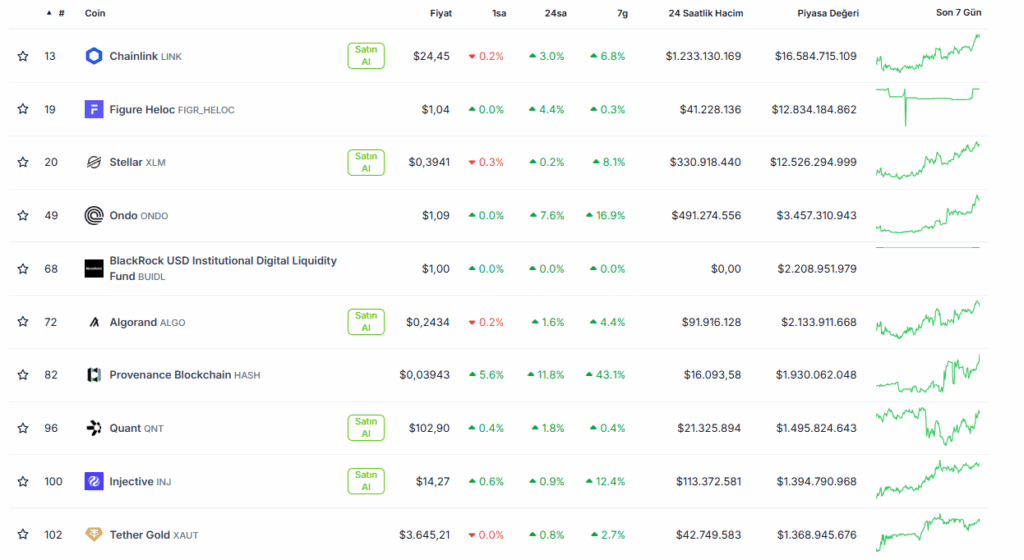Sort by the Piyasa Değeri column
This screenshot has width=1024, height=560.
click(827, 13)
